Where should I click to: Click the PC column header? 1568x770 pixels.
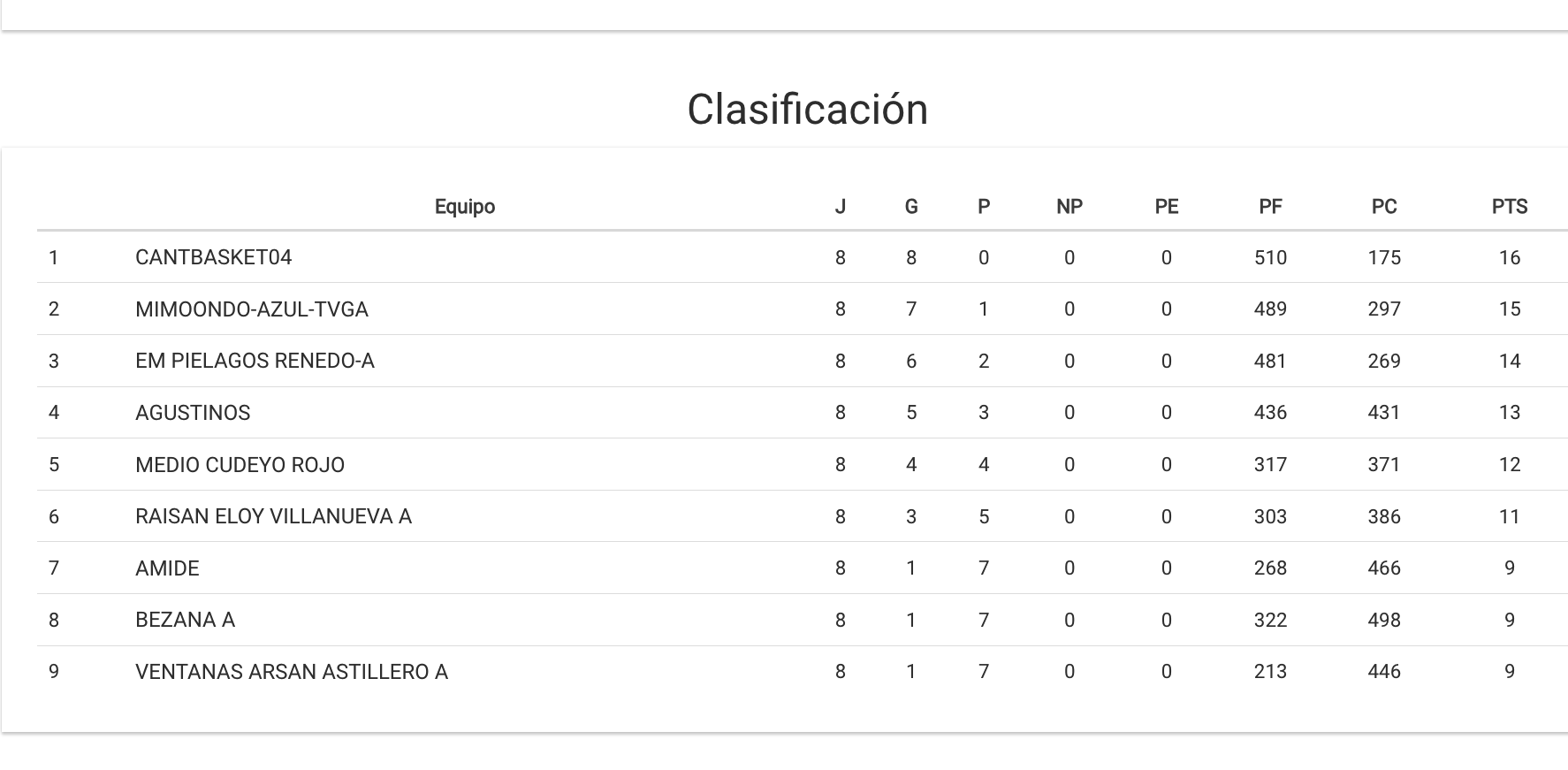(x=1383, y=207)
